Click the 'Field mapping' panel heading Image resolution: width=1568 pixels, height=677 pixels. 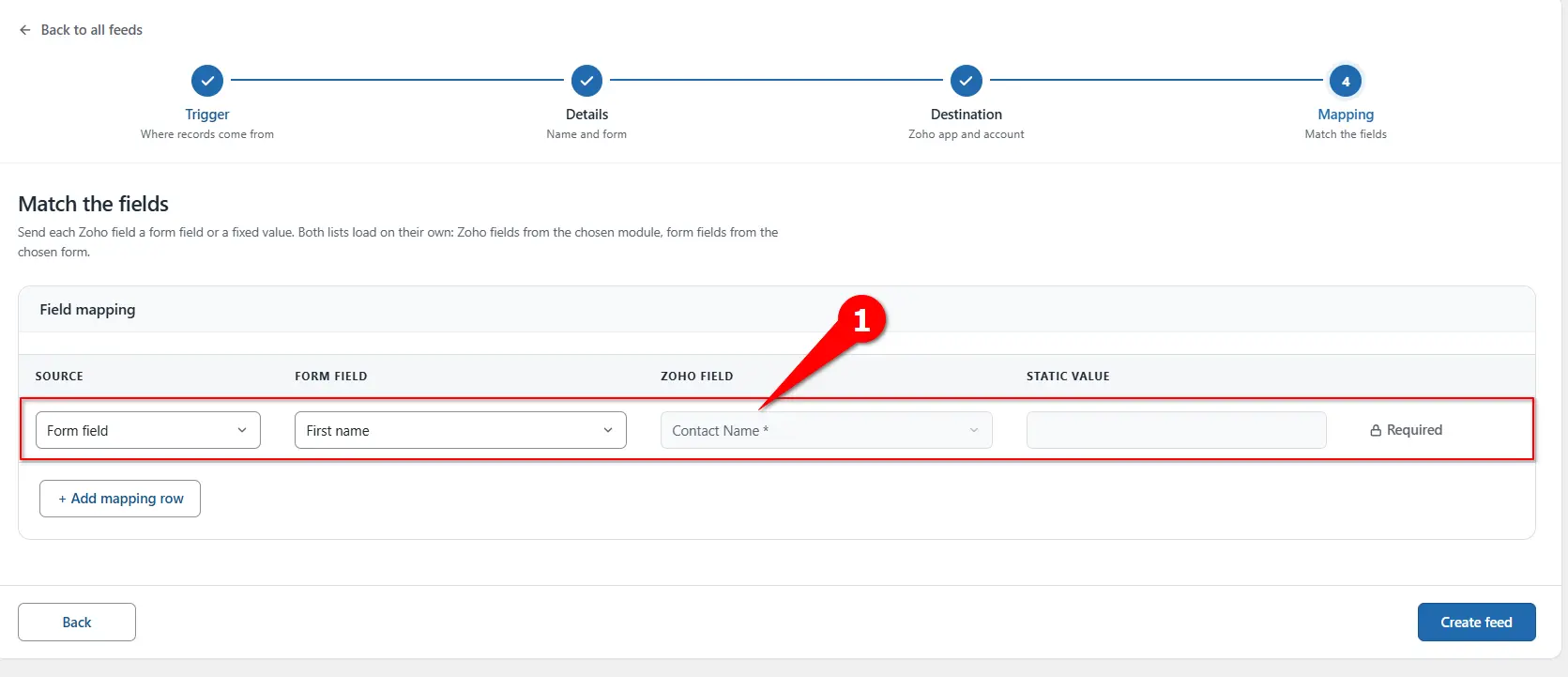[x=87, y=310]
